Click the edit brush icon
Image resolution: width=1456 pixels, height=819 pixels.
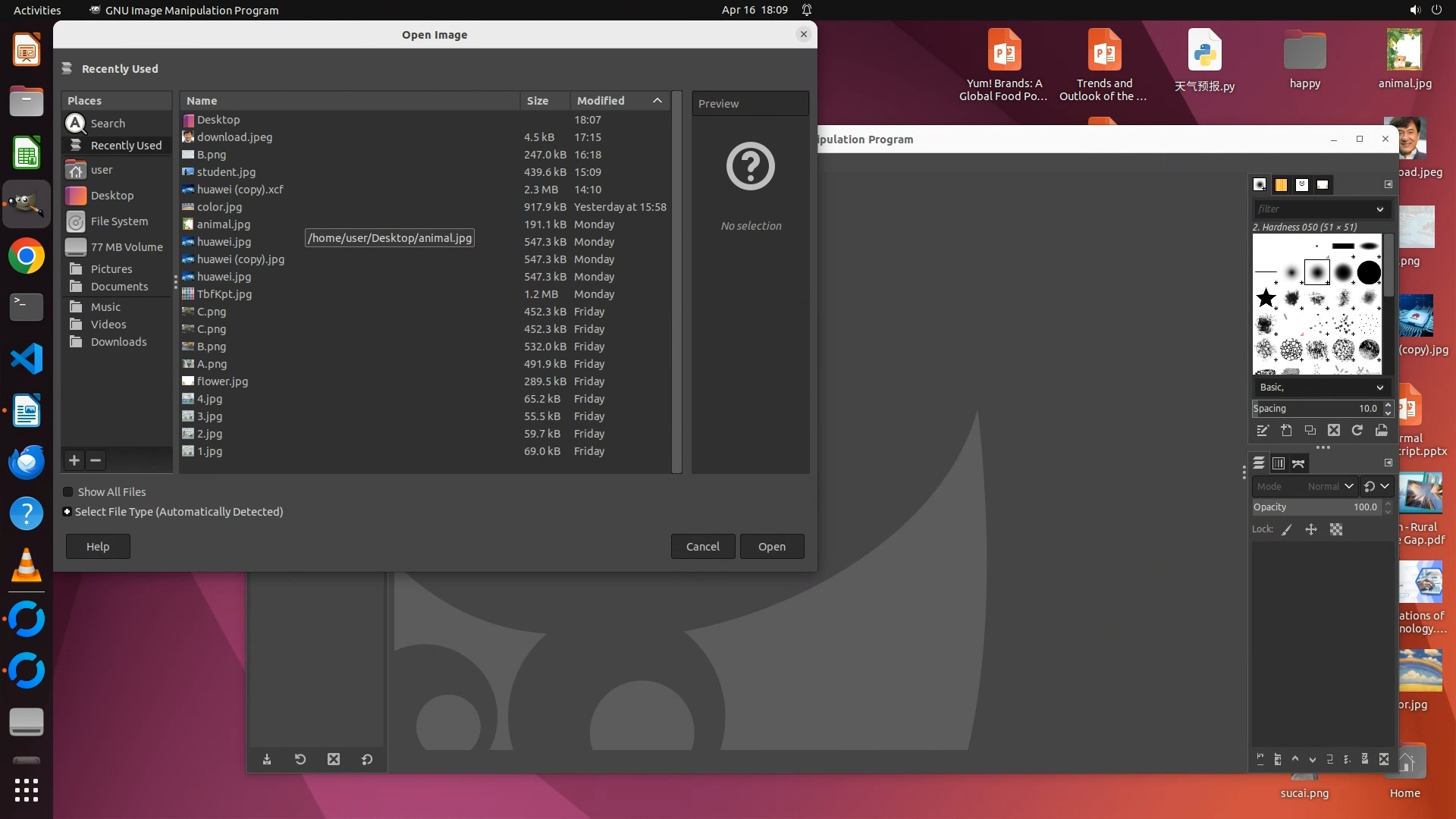tap(1263, 431)
